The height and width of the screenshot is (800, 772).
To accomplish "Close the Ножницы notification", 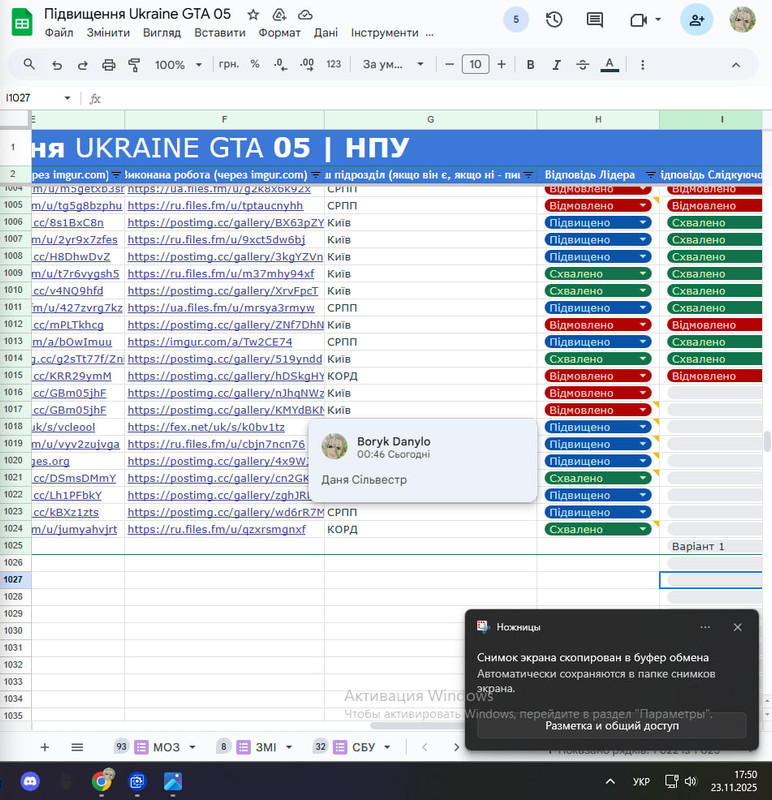I will (737, 627).
